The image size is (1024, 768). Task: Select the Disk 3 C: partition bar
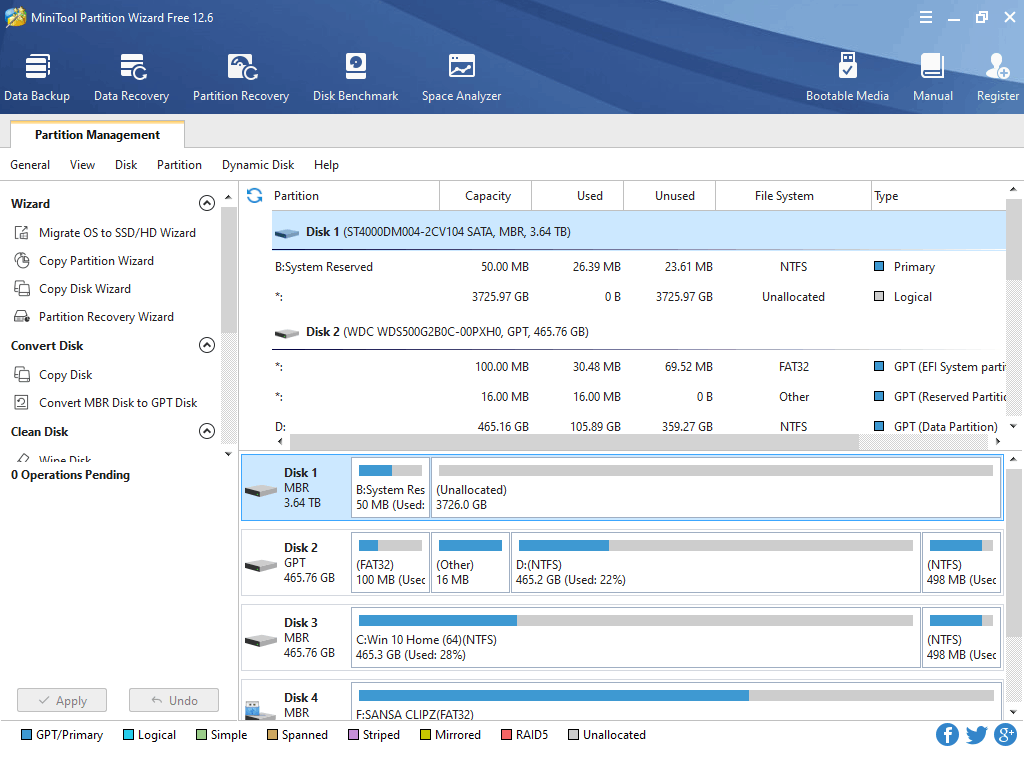coord(635,637)
